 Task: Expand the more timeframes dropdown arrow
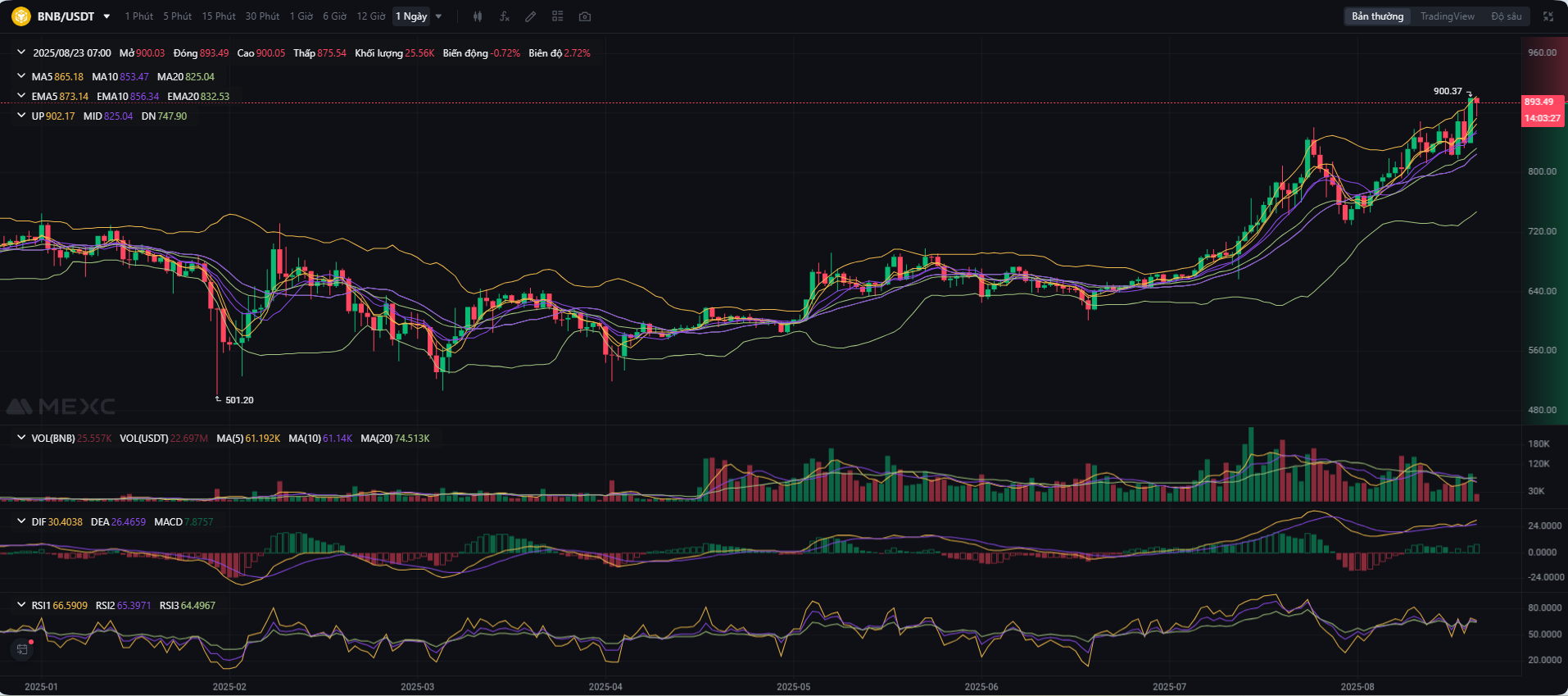click(438, 16)
